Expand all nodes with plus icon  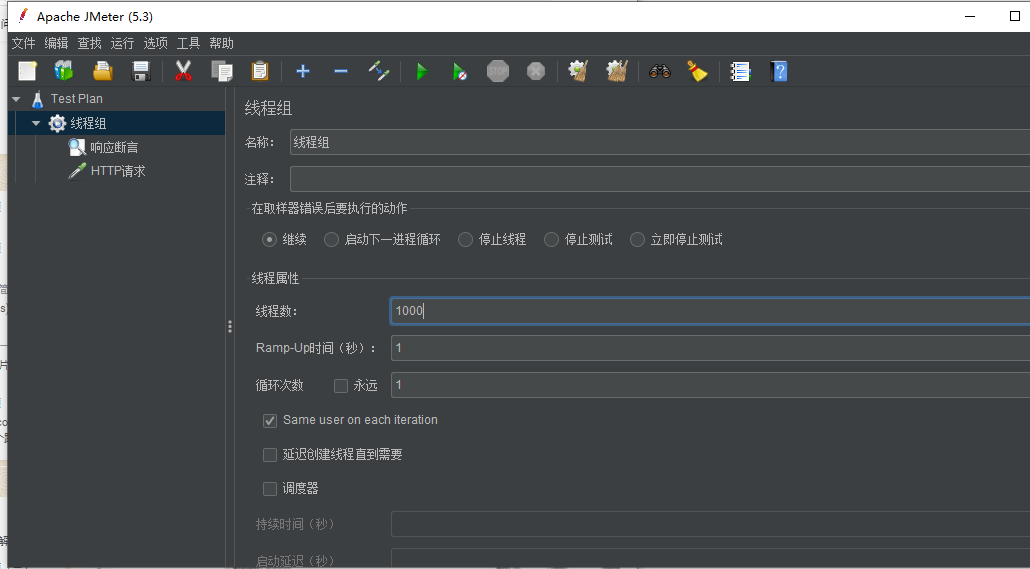[303, 71]
